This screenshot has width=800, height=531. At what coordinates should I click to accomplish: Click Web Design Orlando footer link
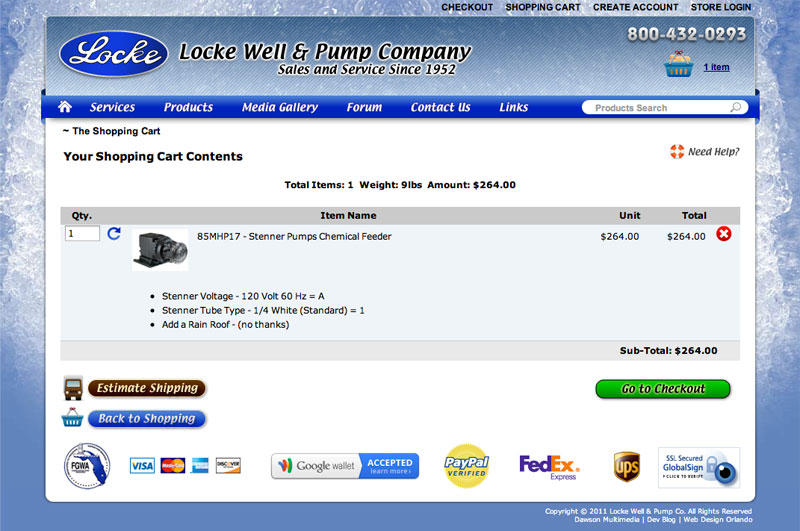718,519
